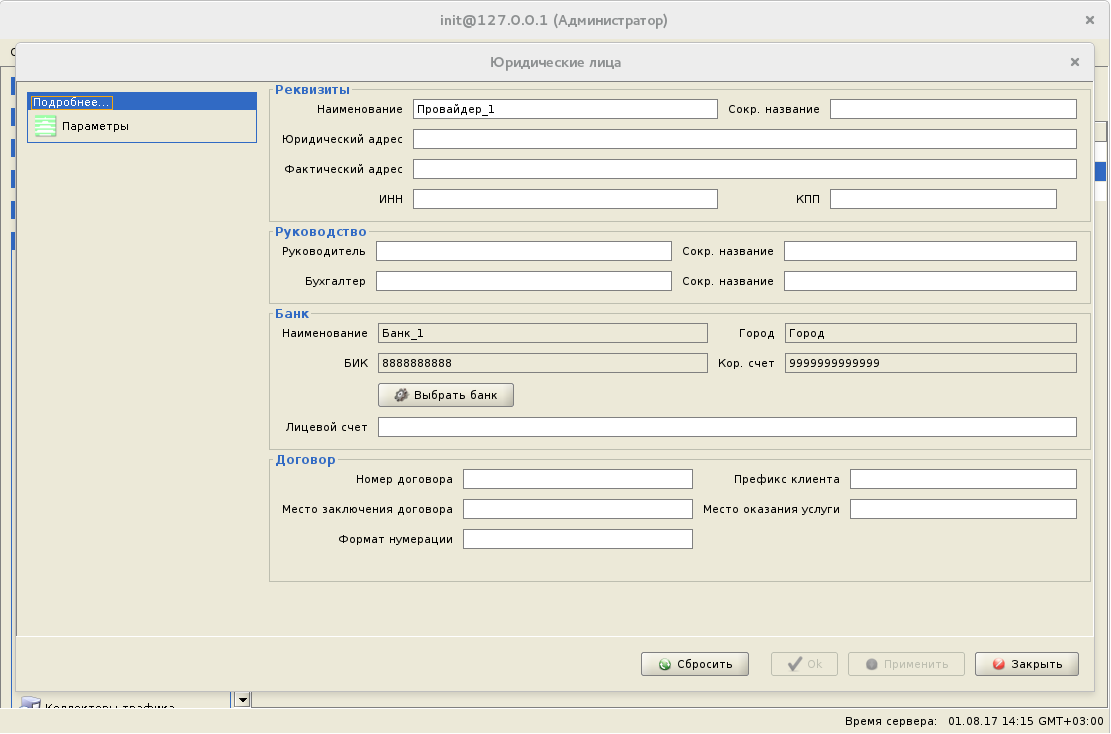
Task: Click the Формат нумерации input field
Action: click(577, 539)
